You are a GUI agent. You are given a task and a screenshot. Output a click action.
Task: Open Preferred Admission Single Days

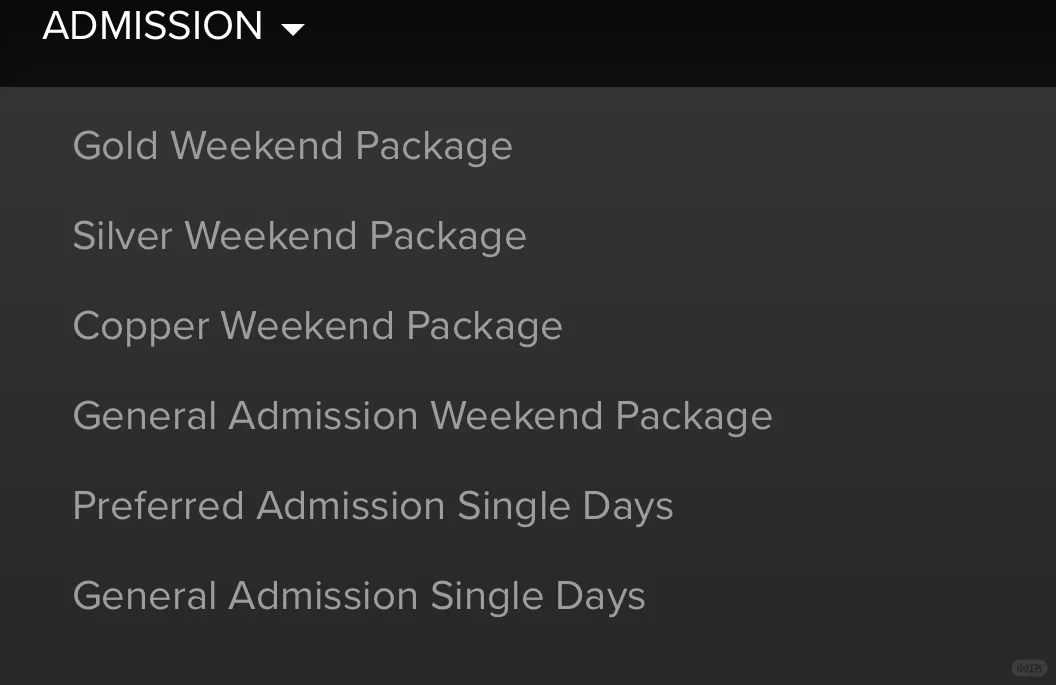[372, 506]
